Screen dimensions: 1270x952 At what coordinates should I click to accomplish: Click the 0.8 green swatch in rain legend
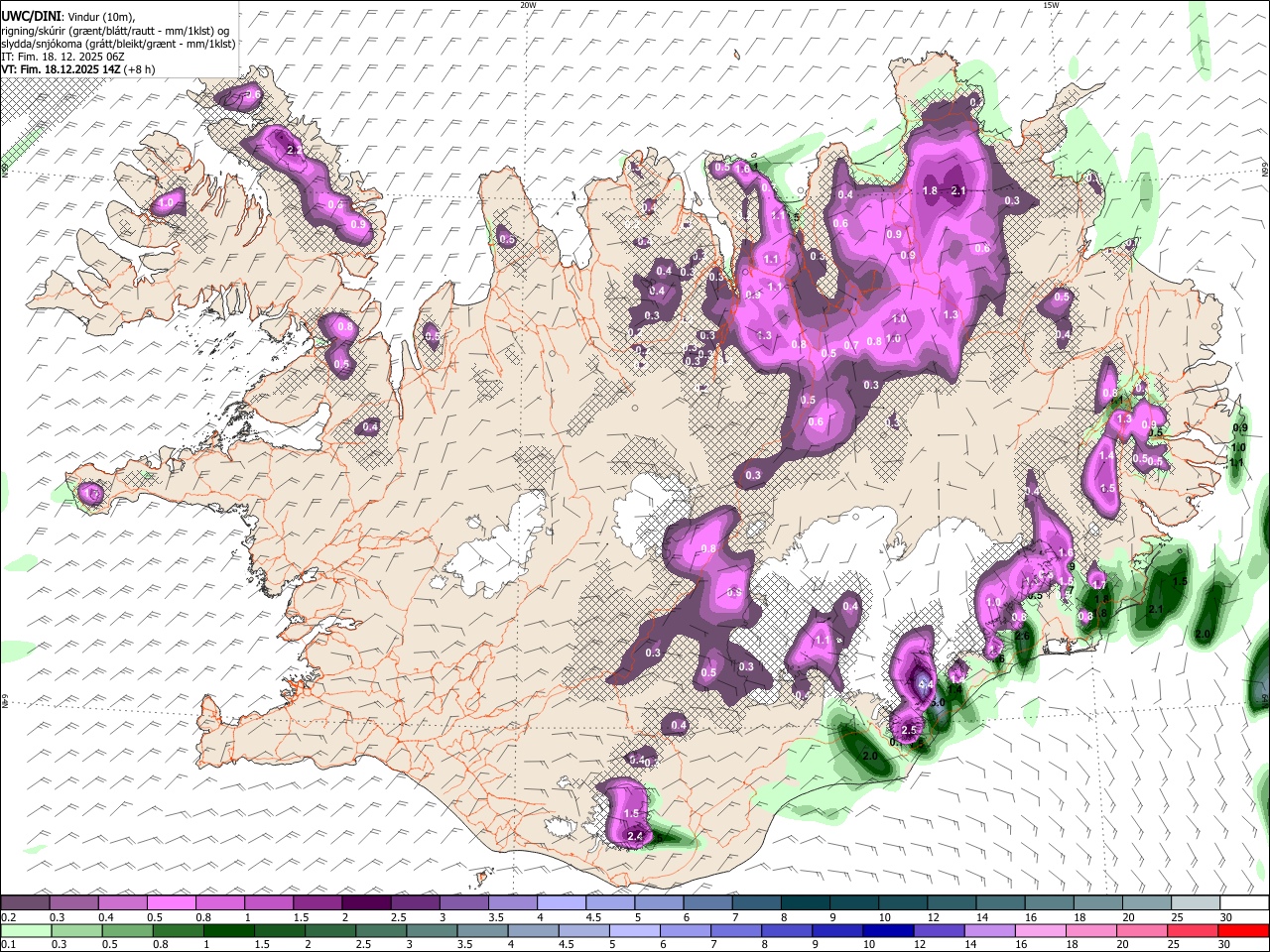[179, 930]
